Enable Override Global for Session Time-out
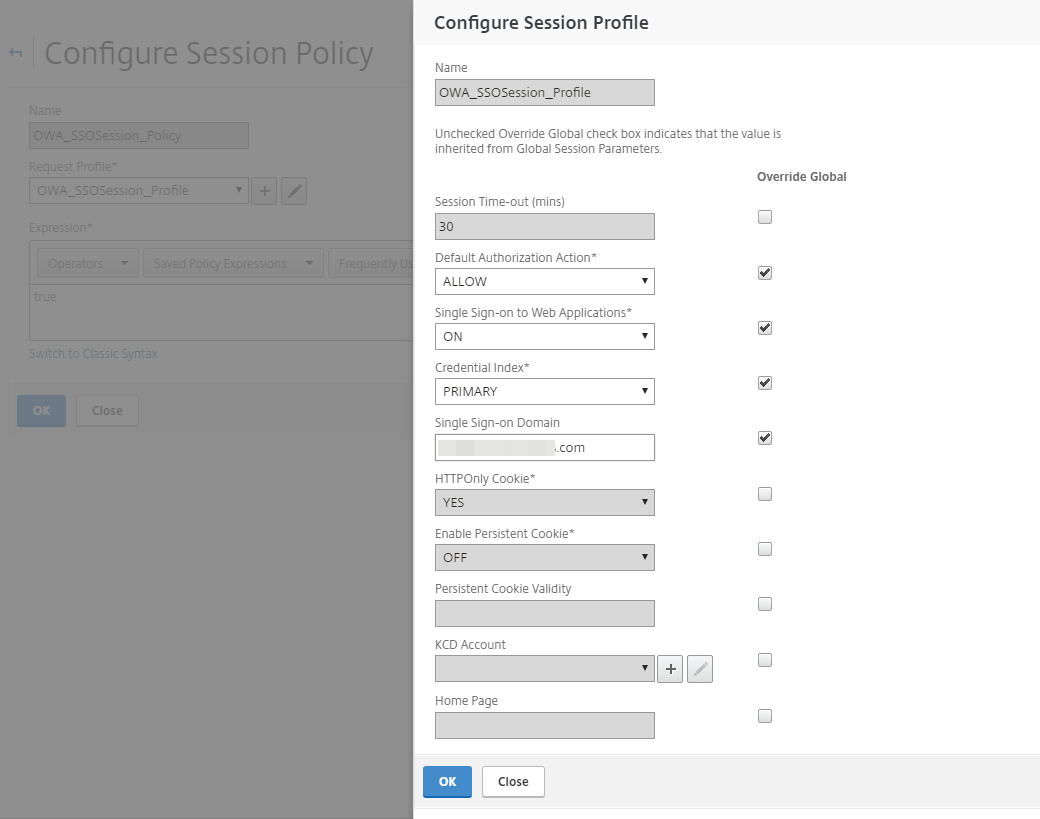 pyautogui.click(x=765, y=217)
